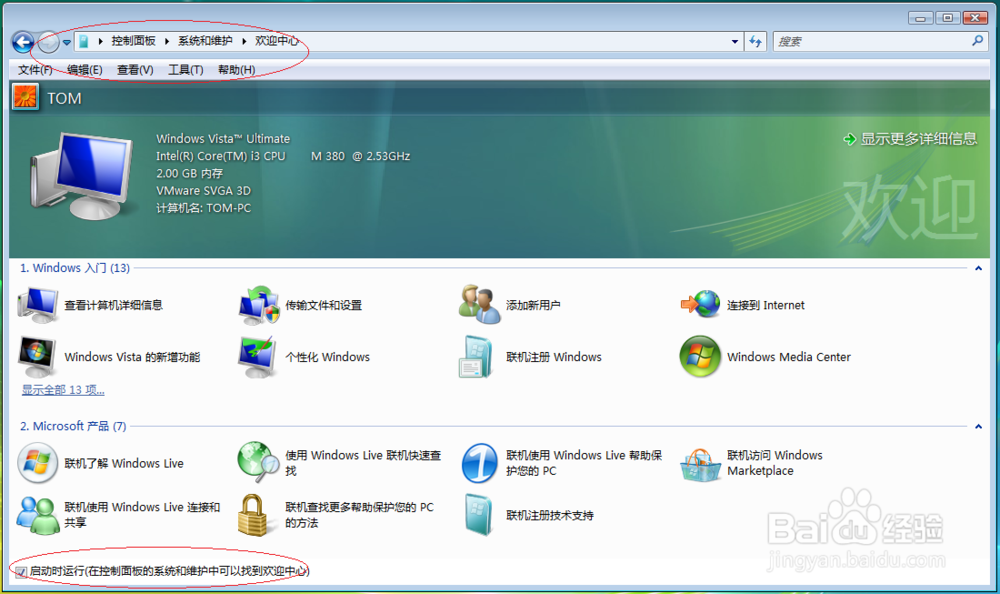1000x594 pixels.
Task: Select 控制面板 breadcrumb in address bar
Action: (x=133, y=41)
